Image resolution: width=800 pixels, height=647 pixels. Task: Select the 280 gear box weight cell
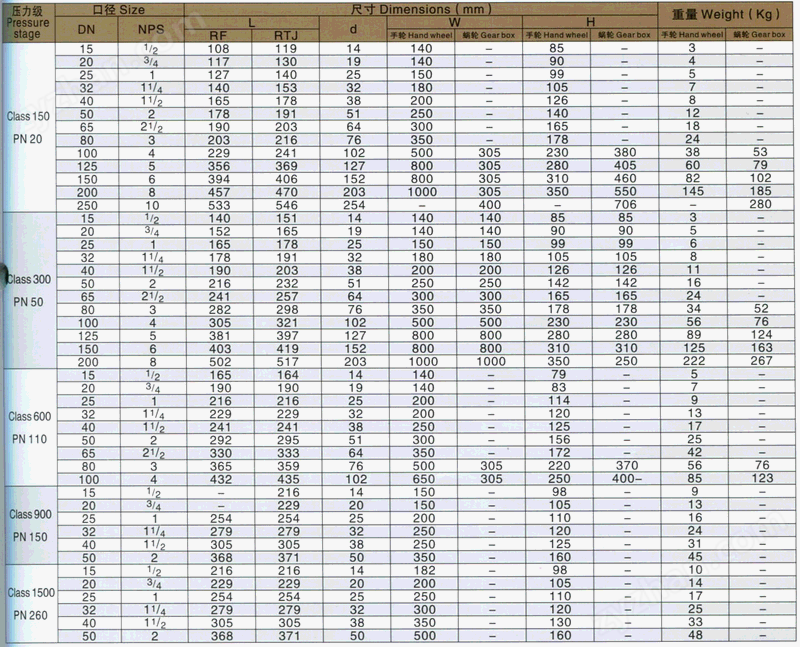coord(759,204)
